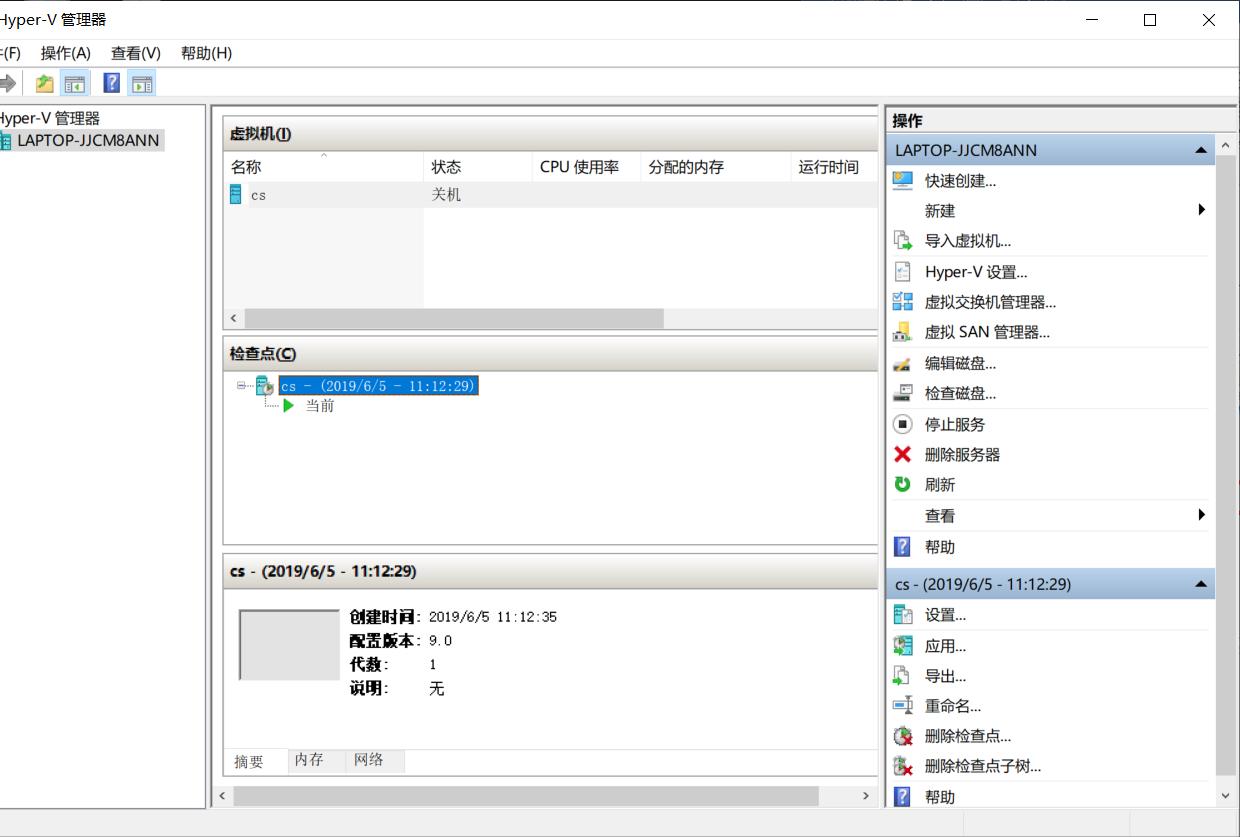
Task: Click the Edit Disk (编辑磁盘) icon
Action: coord(903,364)
